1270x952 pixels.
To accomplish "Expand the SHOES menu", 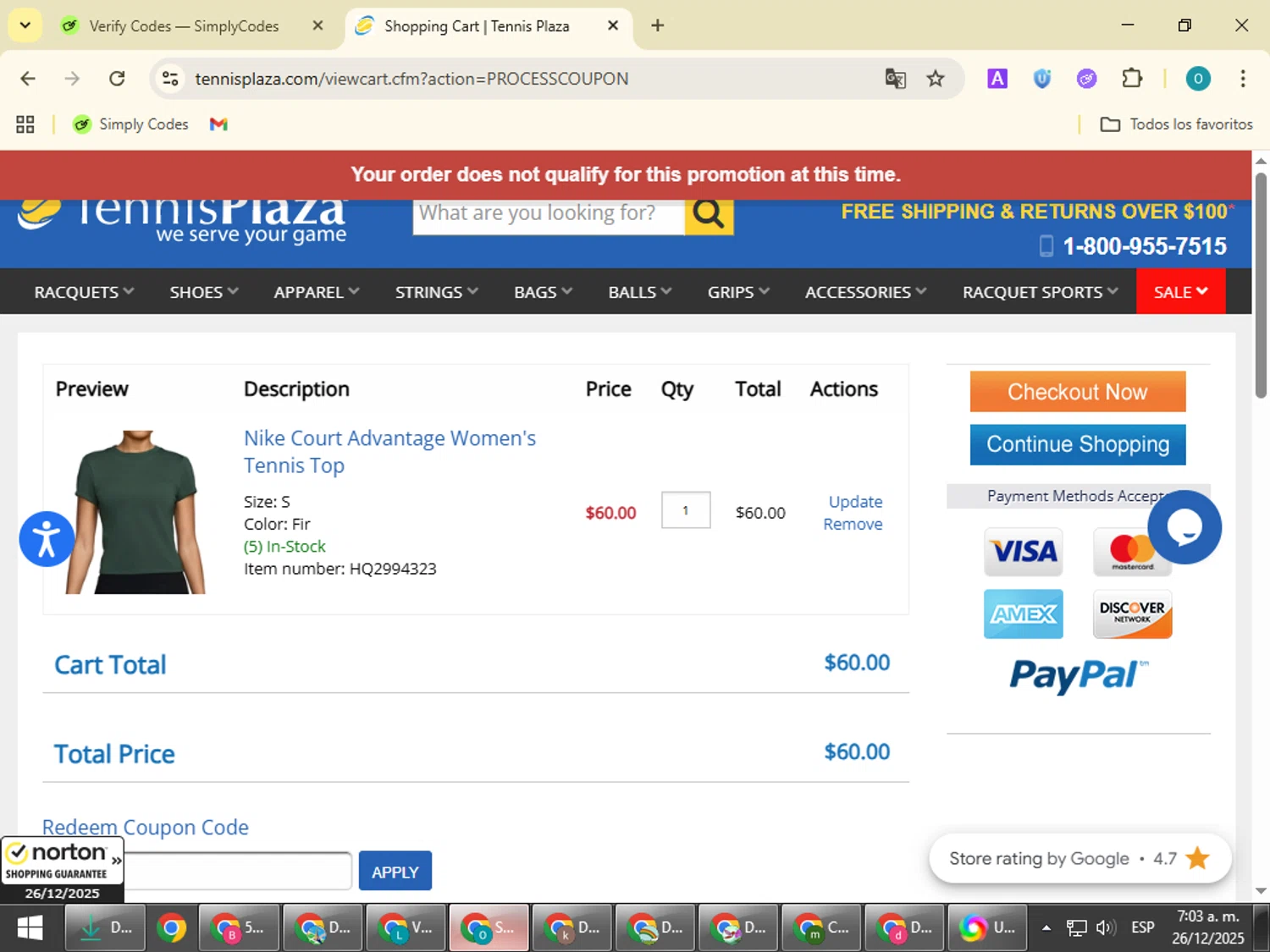I will tap(204, 292).
